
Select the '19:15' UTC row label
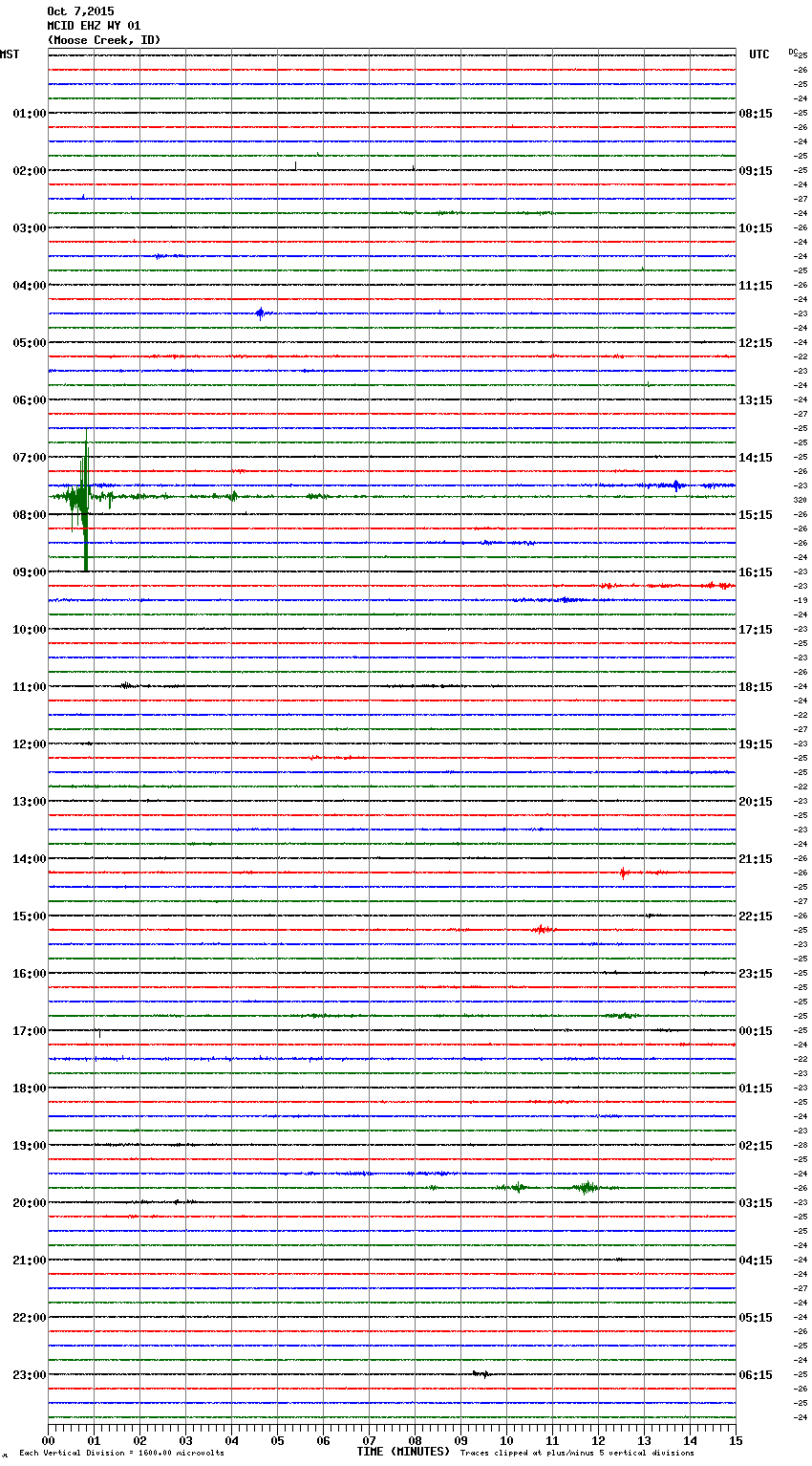[x=756, y=744]
